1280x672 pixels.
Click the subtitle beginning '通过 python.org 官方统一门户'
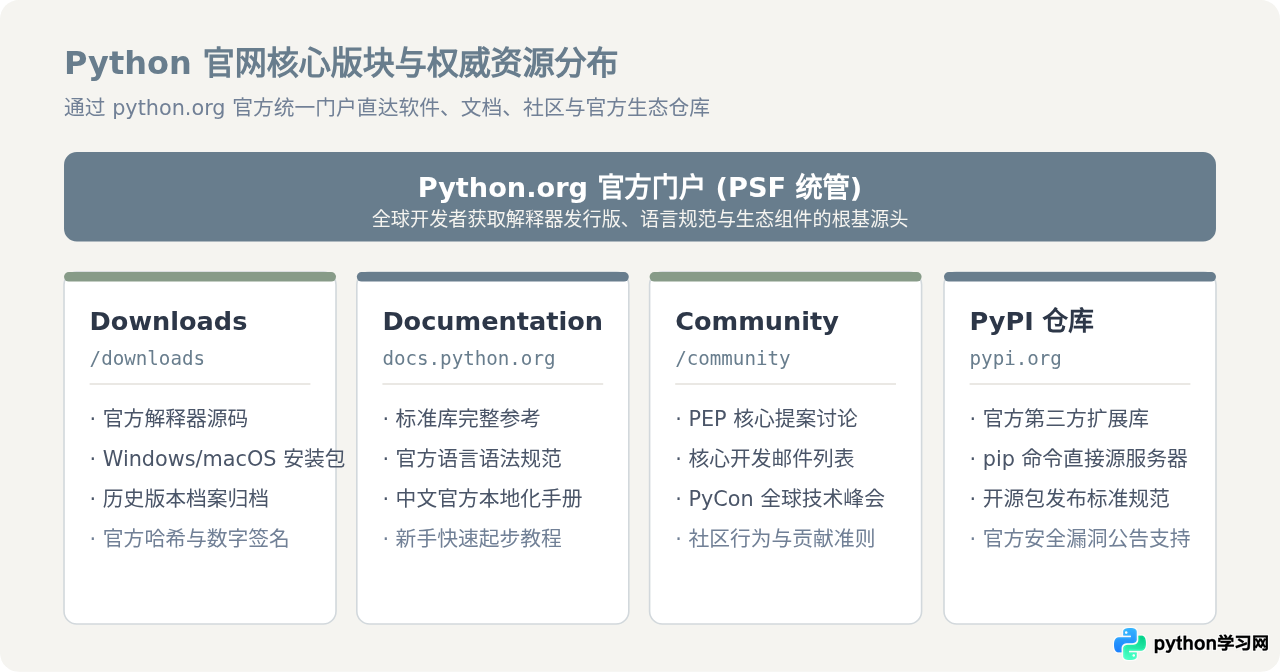pos(387,108)
